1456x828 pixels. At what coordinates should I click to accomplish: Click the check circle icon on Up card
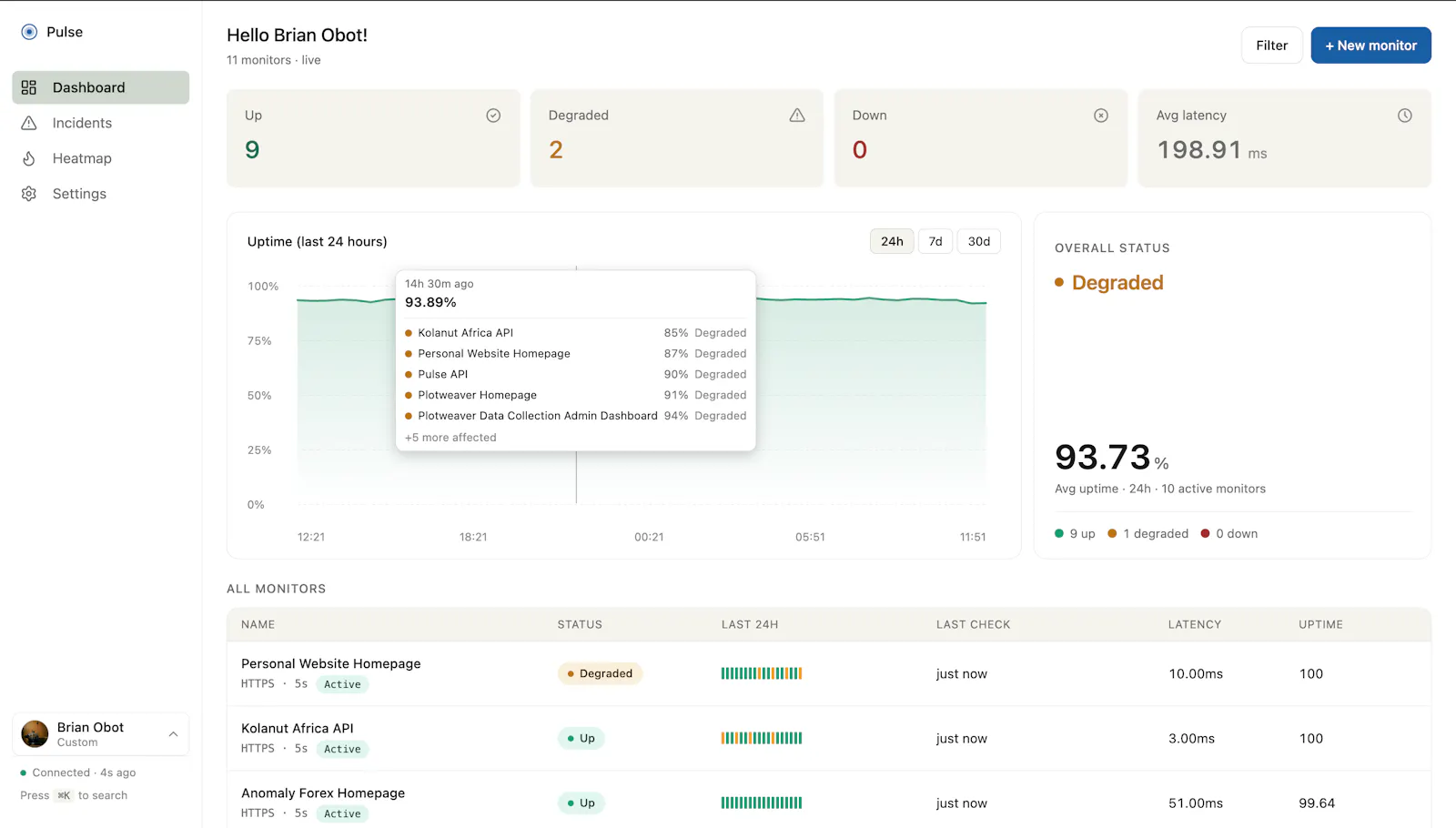click(493, 116)
